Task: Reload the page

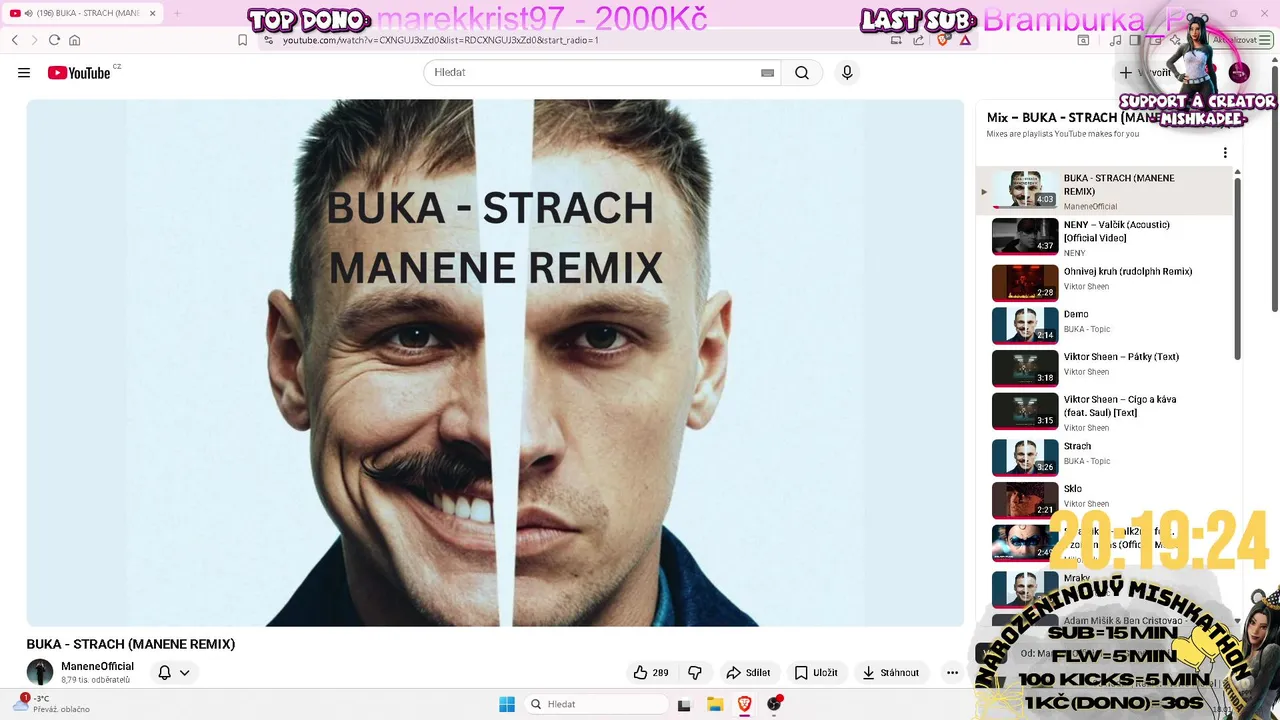Action: [54, 40]
